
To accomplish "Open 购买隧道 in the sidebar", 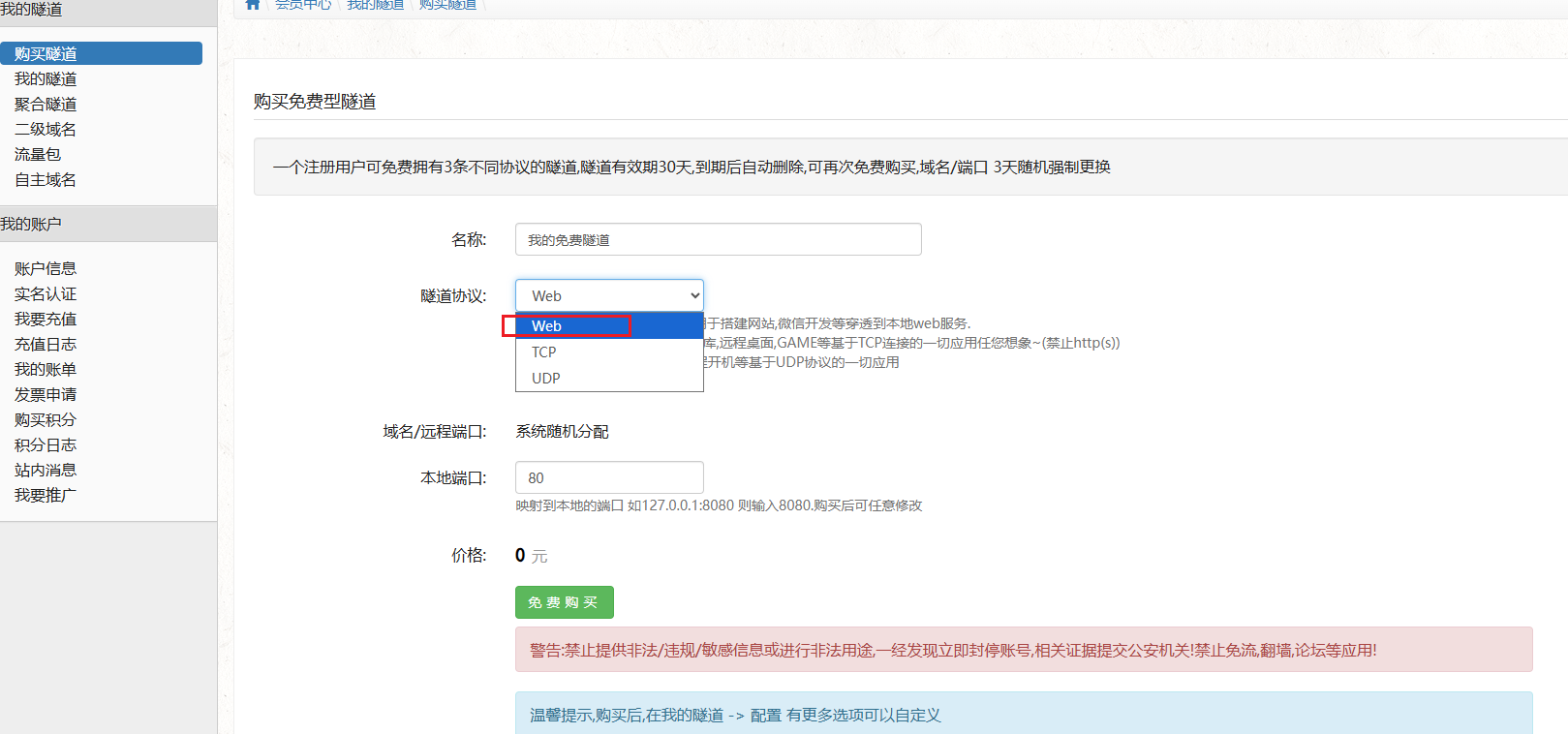I will point(101,53).
